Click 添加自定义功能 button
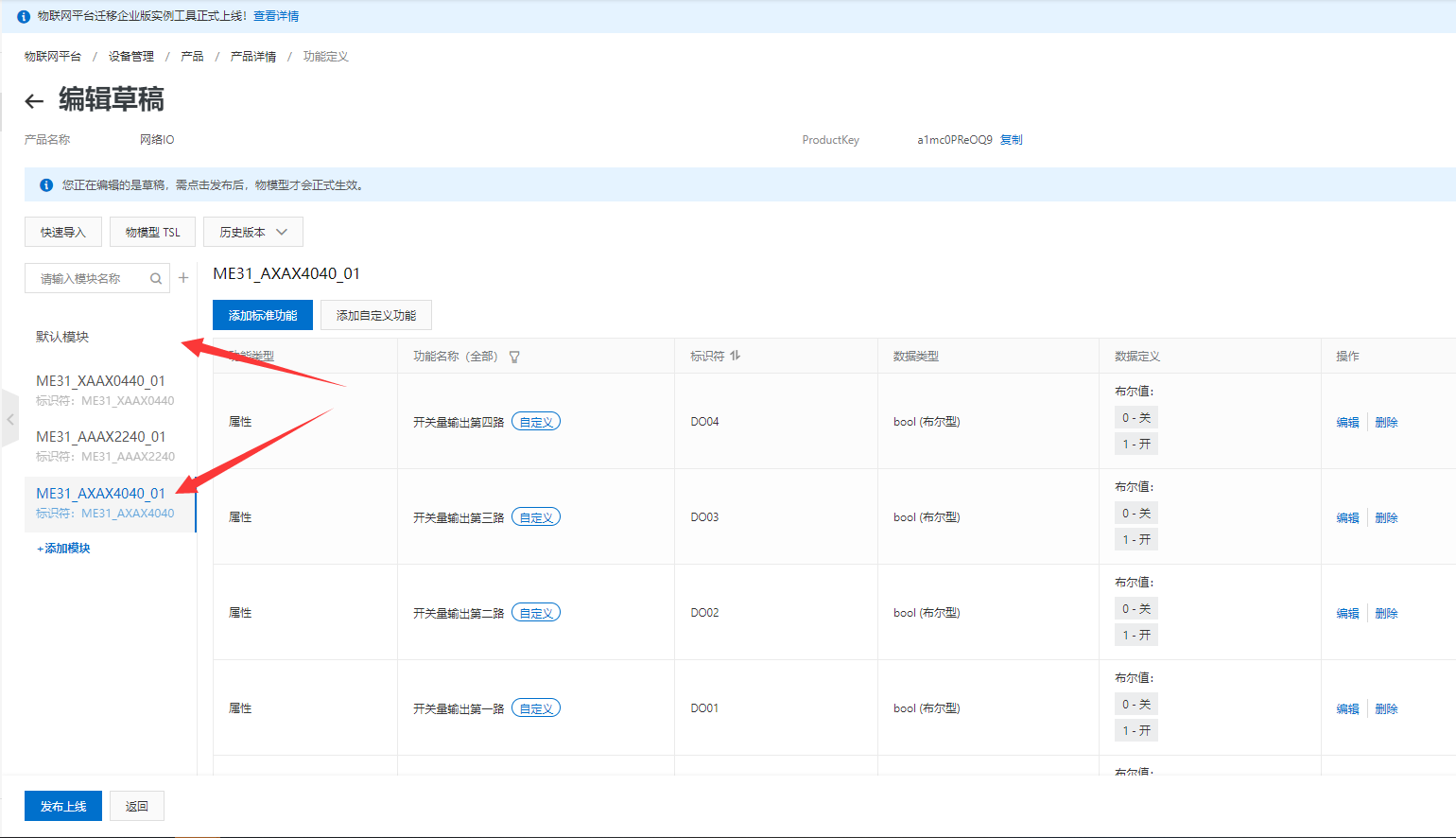Screen dimensions: 1456x838 (x=375, y=315)
